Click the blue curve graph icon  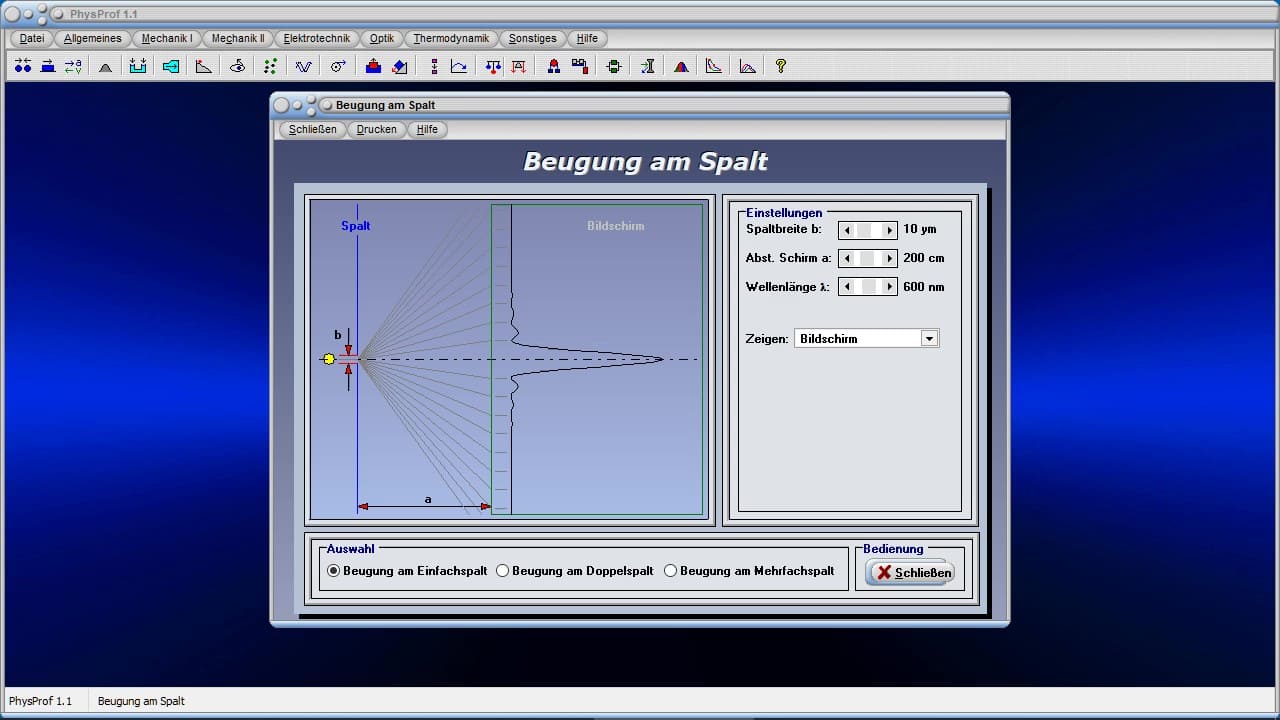(459, 66)
